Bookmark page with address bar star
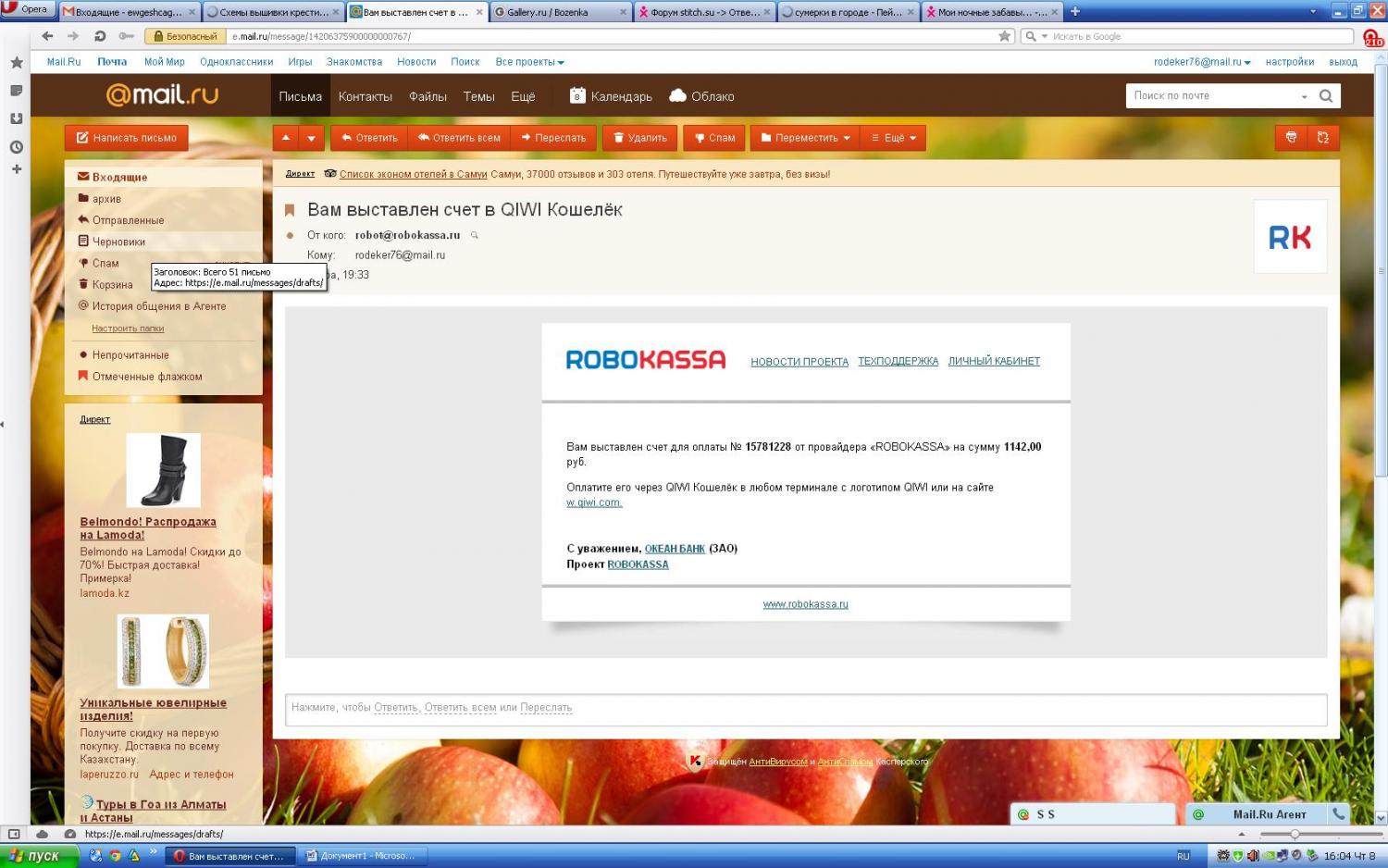This screenshot has height=868, width=1388. click(1004, 36)
